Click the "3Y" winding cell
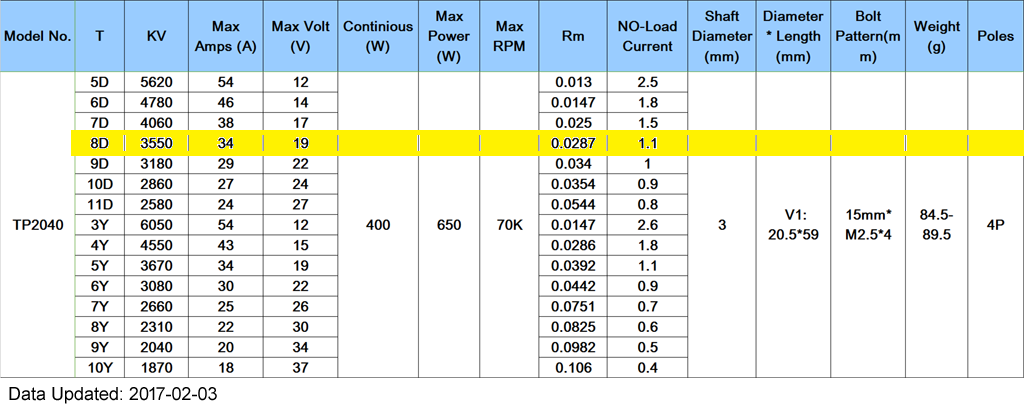This screenshot has height=408, width=1024. pos(99,225)
